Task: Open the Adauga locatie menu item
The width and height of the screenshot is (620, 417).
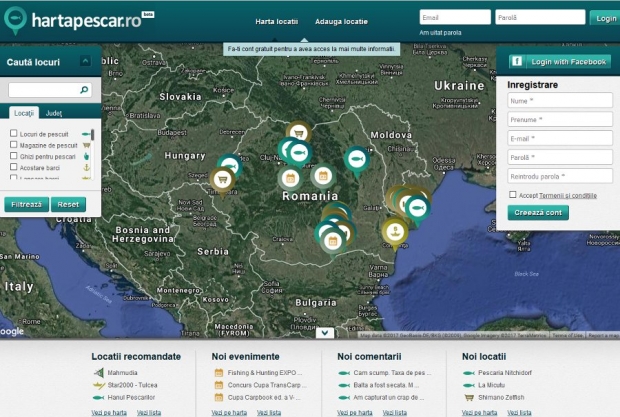Action: (x=341, y=21)
